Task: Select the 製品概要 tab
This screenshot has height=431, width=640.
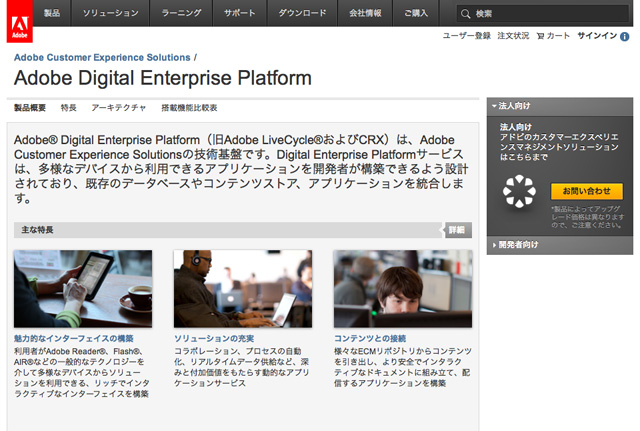Action: [30, 108]
